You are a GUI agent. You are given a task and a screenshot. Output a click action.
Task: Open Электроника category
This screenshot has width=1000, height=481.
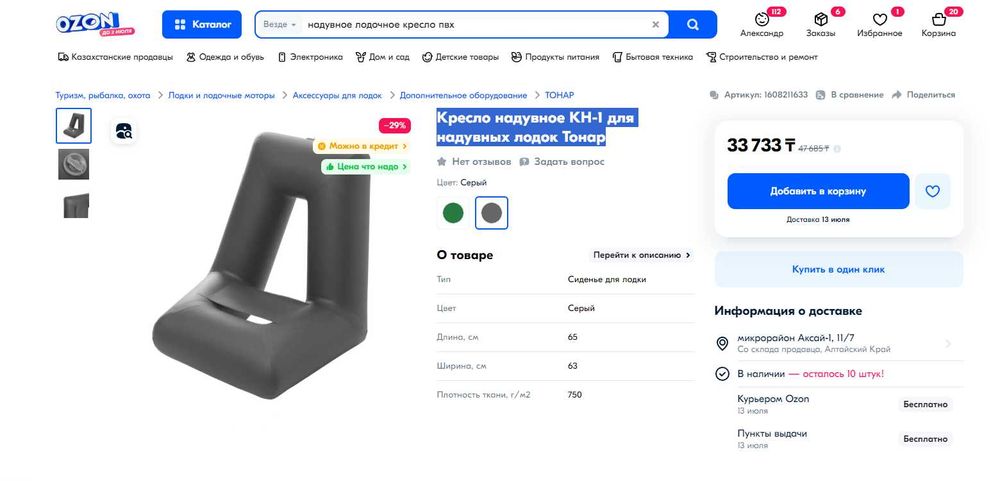[311, 57]
